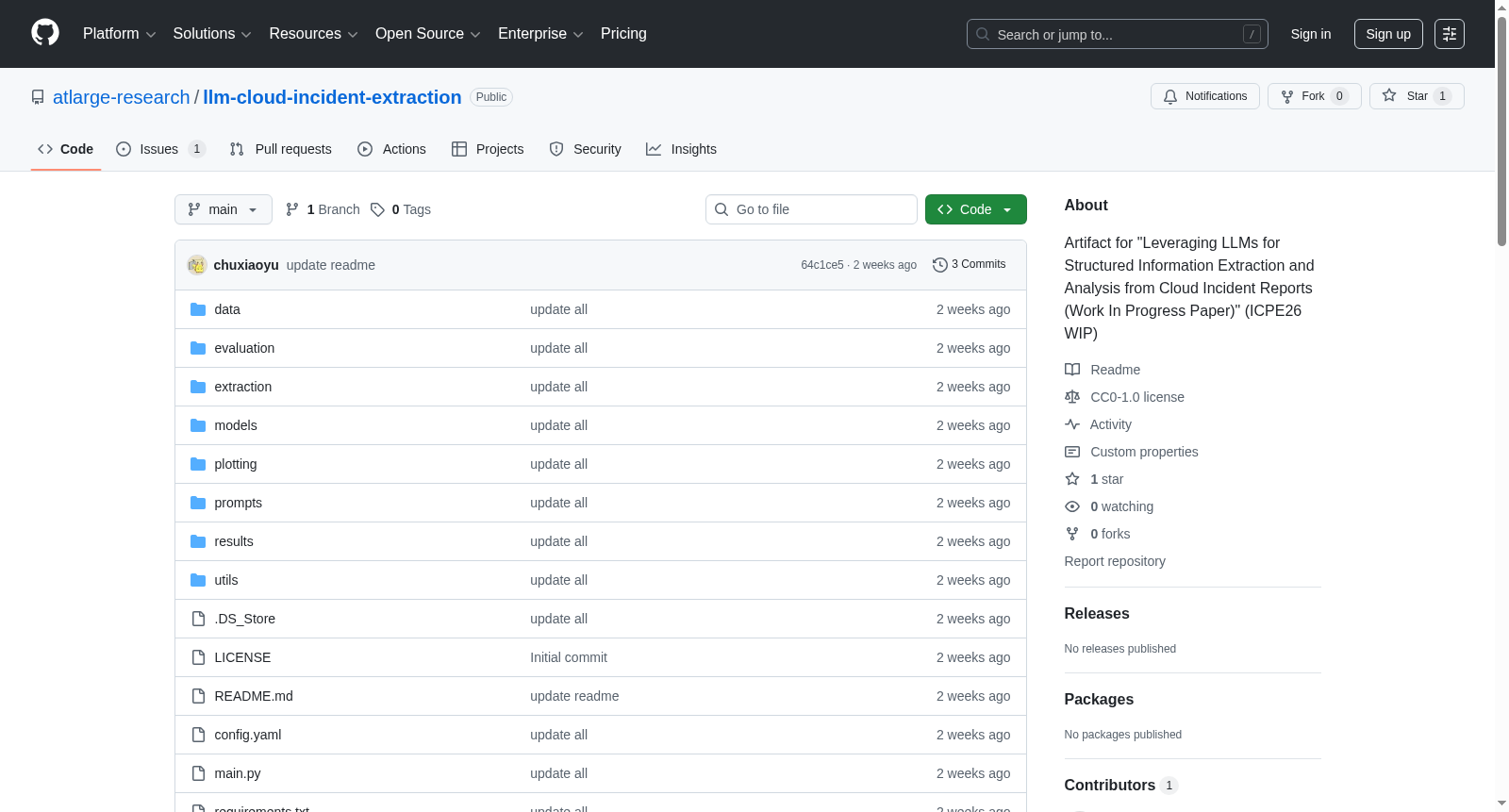Expand the Platform menu
Viewport: 1509px width, 812px height.
120,34
